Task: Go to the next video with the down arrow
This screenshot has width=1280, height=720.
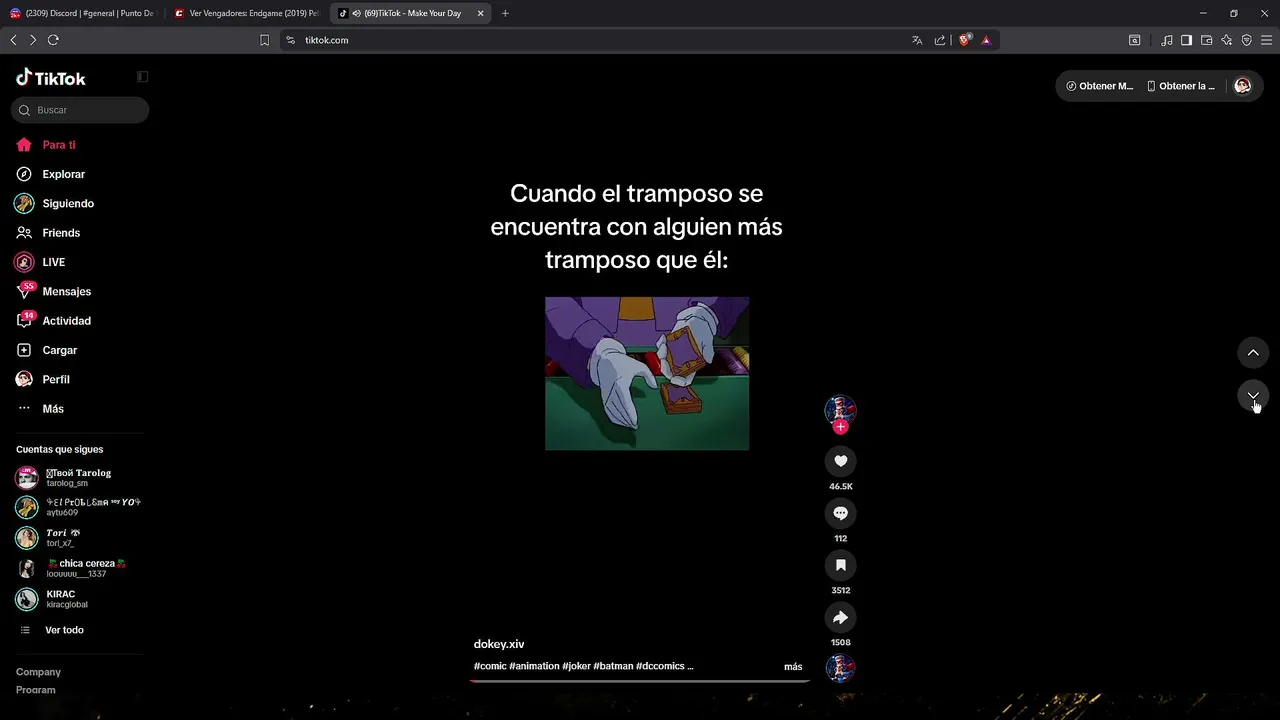Action: (x=1253, y=396)
